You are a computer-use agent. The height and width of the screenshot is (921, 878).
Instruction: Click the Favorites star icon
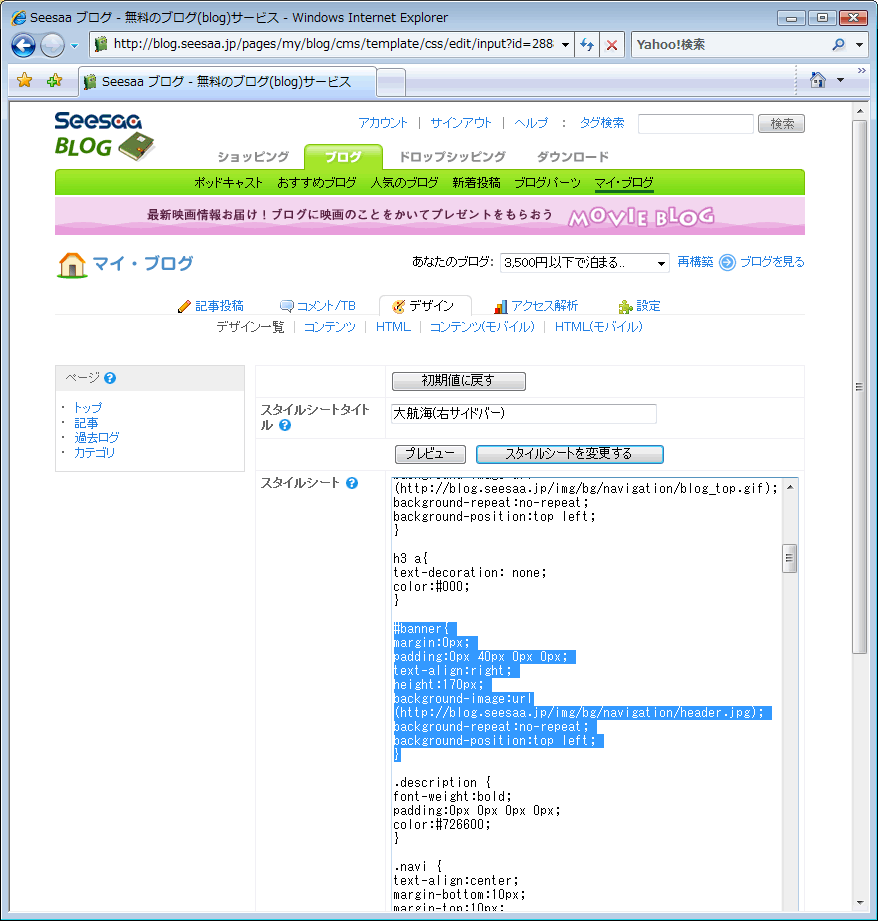coord(25,81)
